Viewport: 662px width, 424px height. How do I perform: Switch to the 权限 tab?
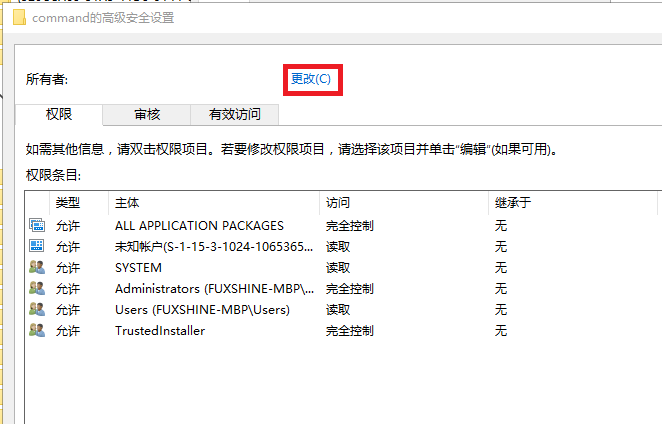coord(59,114)
